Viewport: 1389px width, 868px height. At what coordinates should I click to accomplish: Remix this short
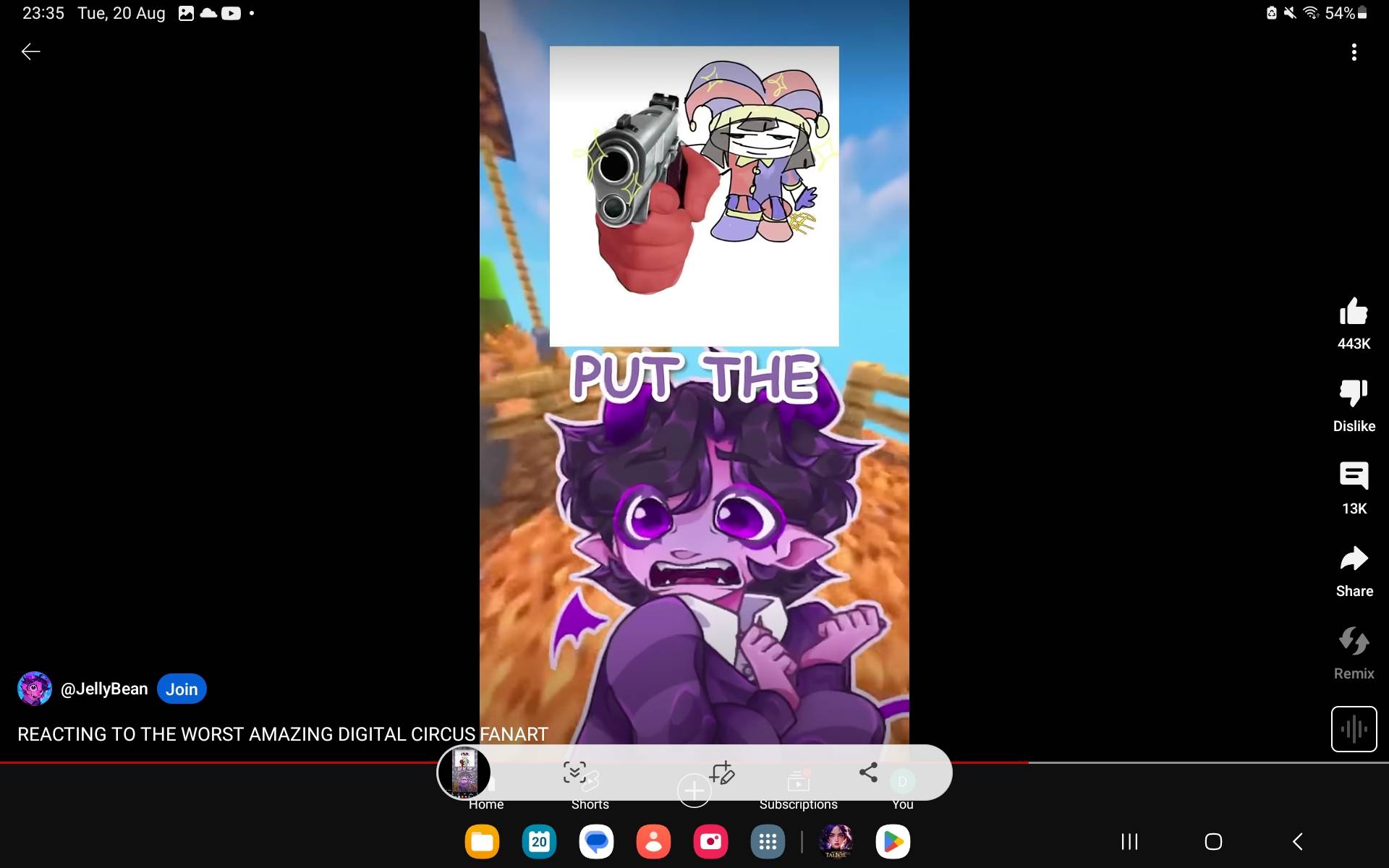pyautogui.click(x=1354, y=642)
